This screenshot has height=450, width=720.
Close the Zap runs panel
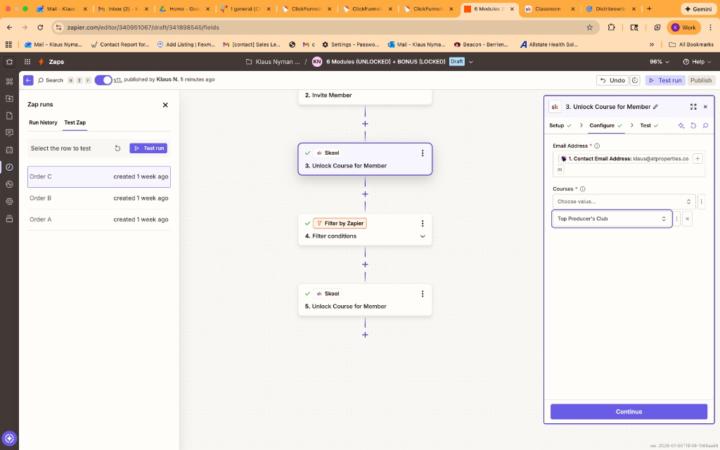(x=165, y=104)
